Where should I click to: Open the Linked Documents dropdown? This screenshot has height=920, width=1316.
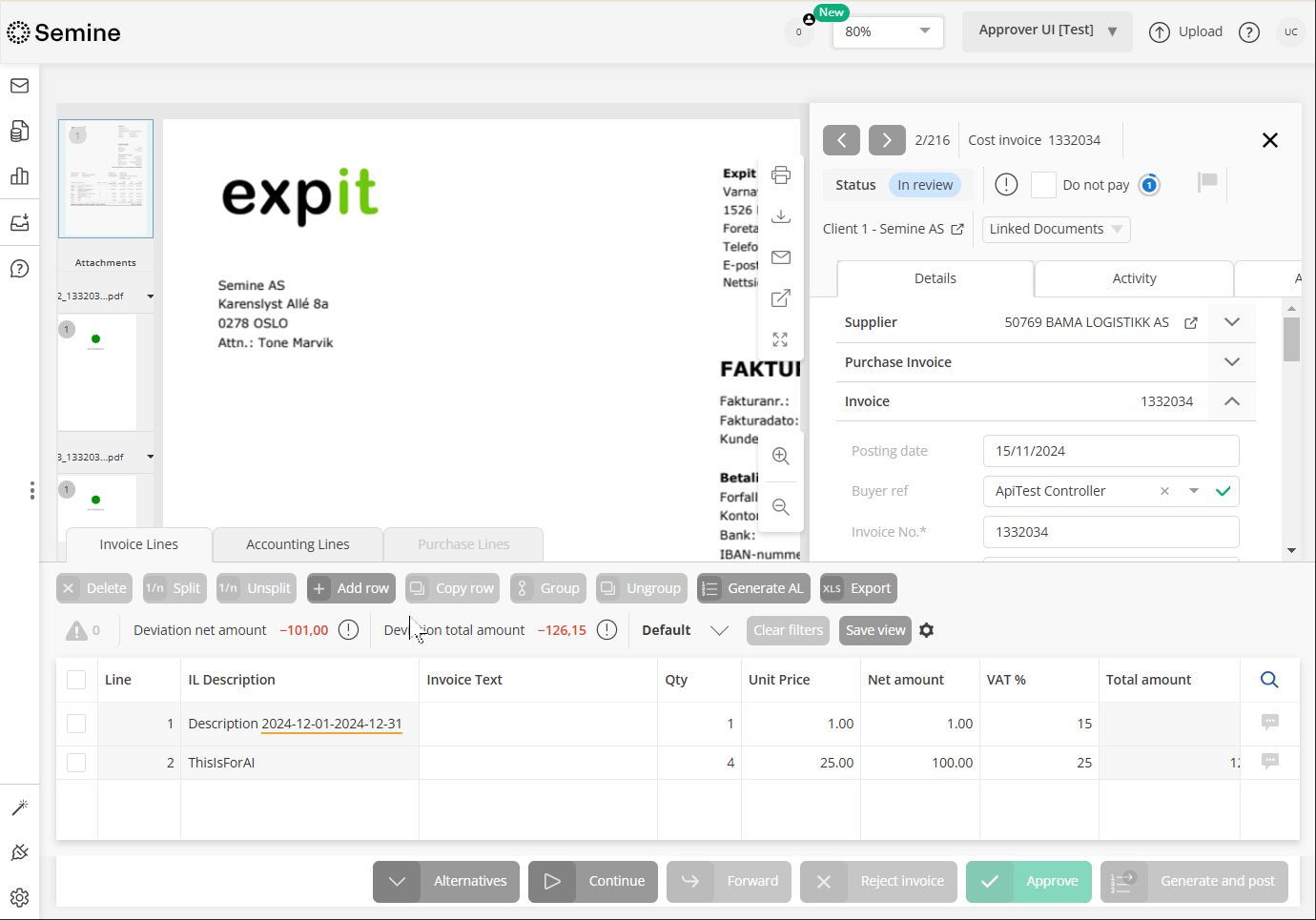[1056, 229]
